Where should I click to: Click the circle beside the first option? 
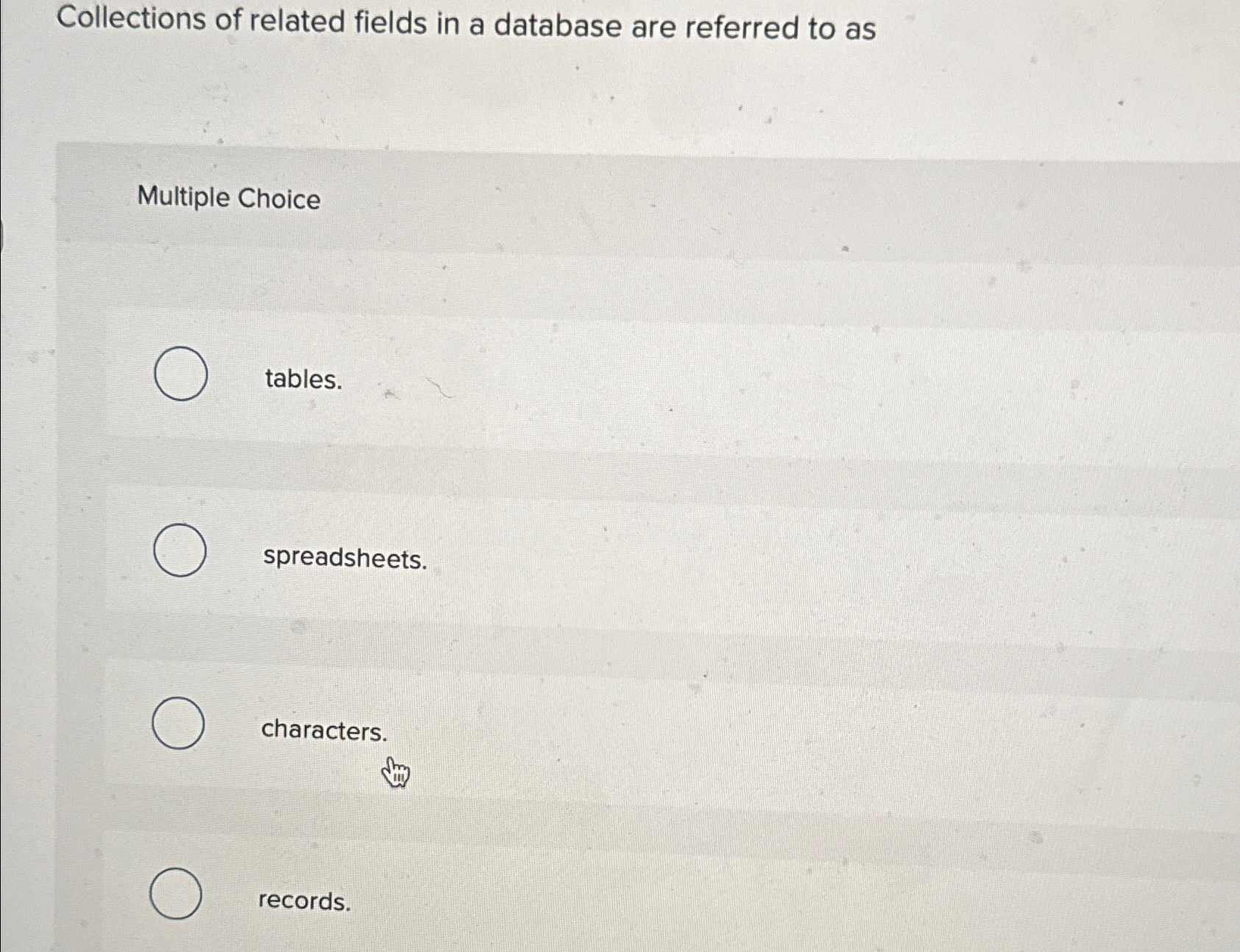[180, 374]
